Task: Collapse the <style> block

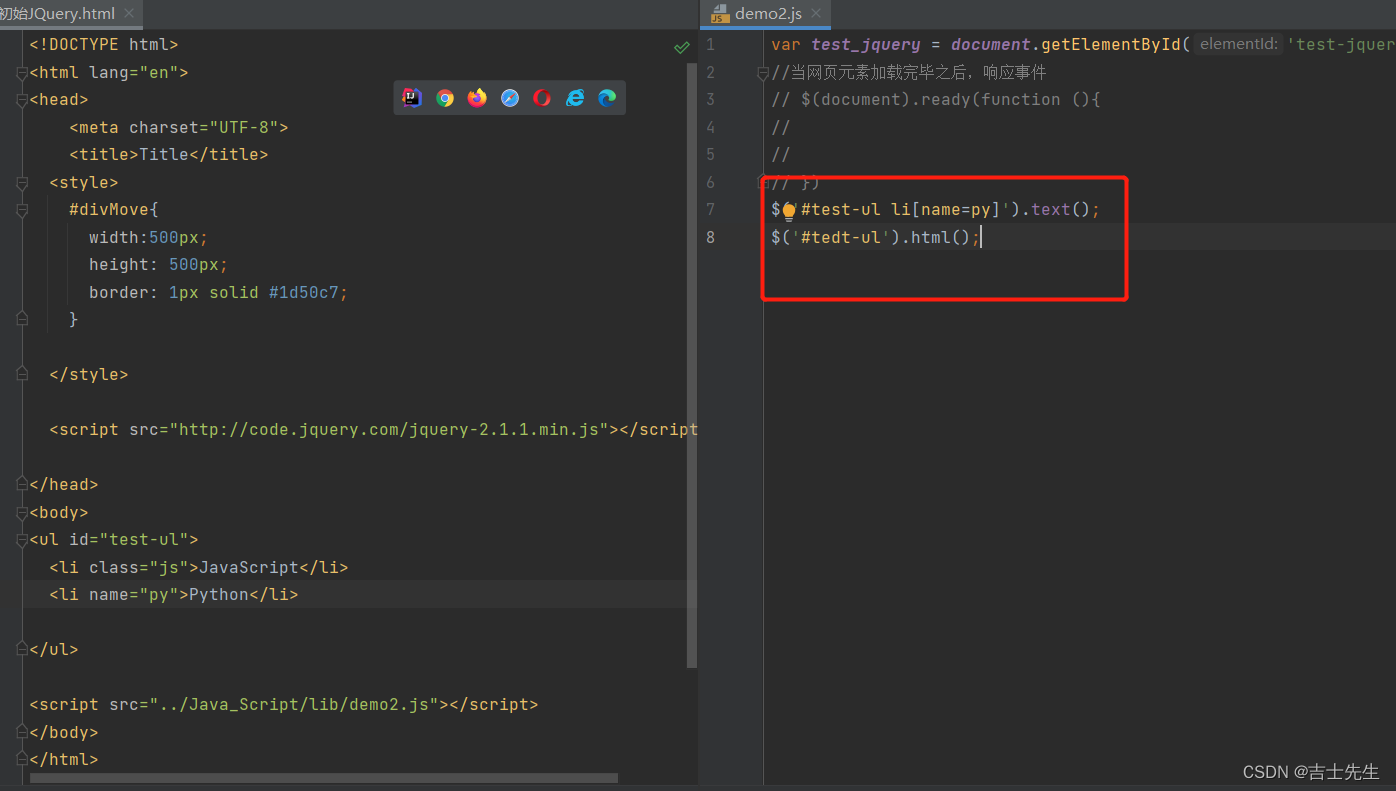Action: [22, 183]
